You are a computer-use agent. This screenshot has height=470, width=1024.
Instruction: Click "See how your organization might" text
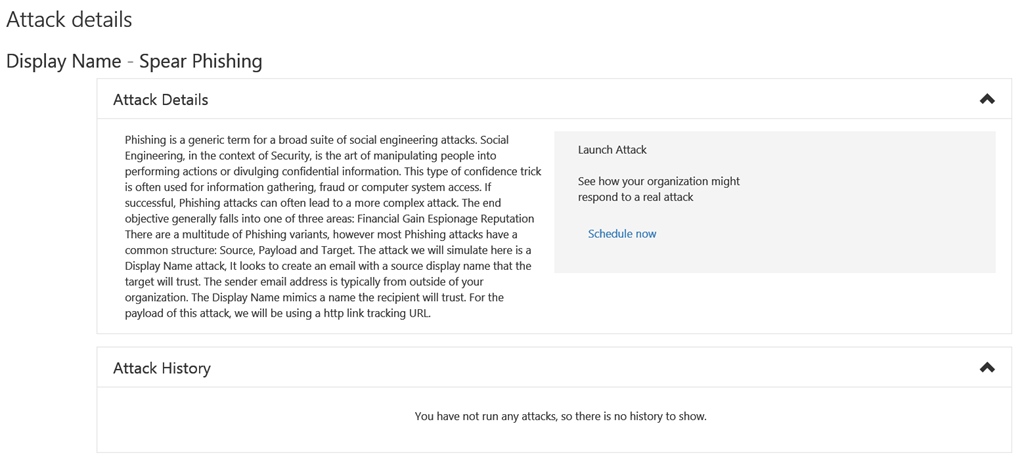tap(658, 181)
